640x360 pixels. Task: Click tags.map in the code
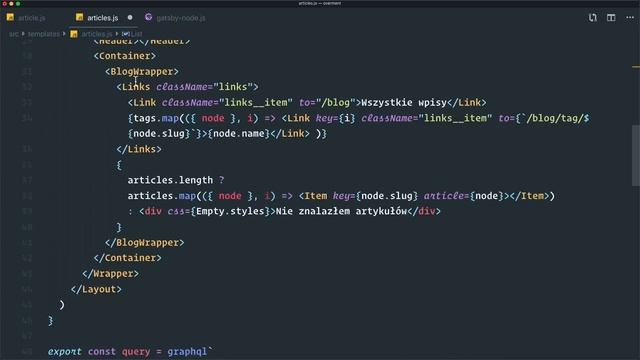[x=156, y=118]
